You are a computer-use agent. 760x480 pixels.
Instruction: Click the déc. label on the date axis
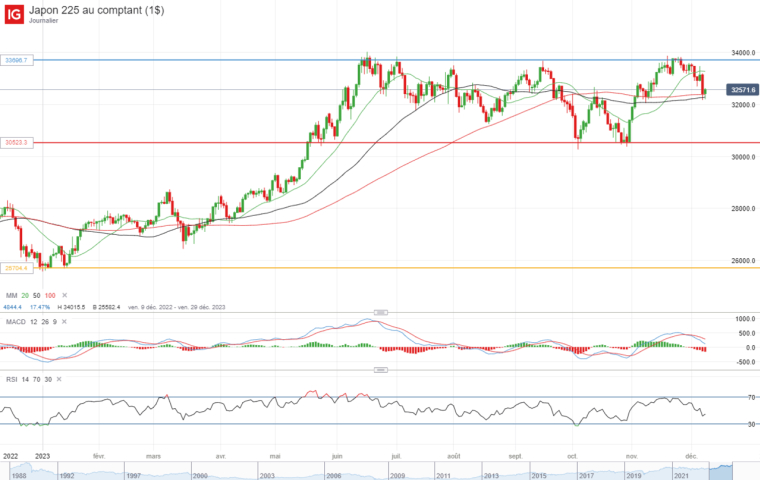[x=691, y=456]
